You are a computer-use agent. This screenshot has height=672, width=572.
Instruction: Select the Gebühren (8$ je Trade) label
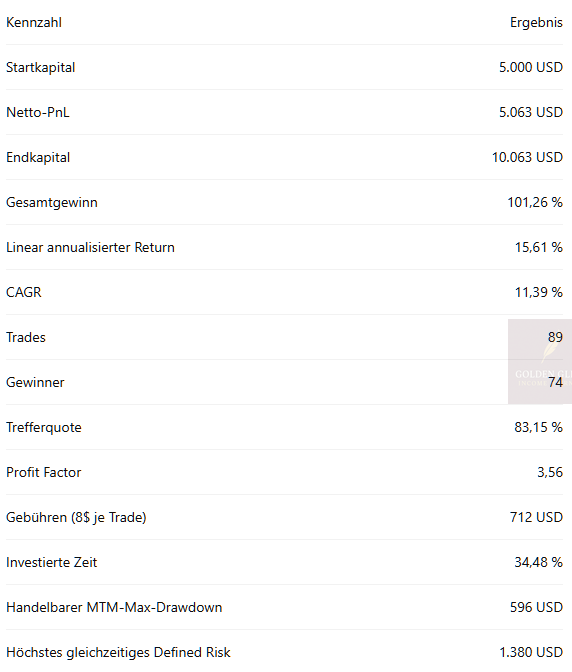[76, 517]
